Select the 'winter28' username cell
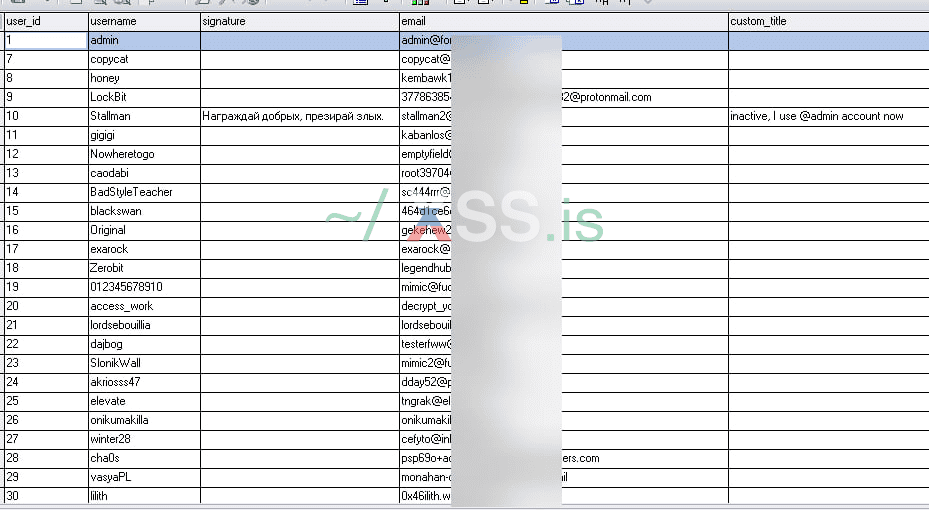This screenshot has width=929, height=510. coord(144,439)
